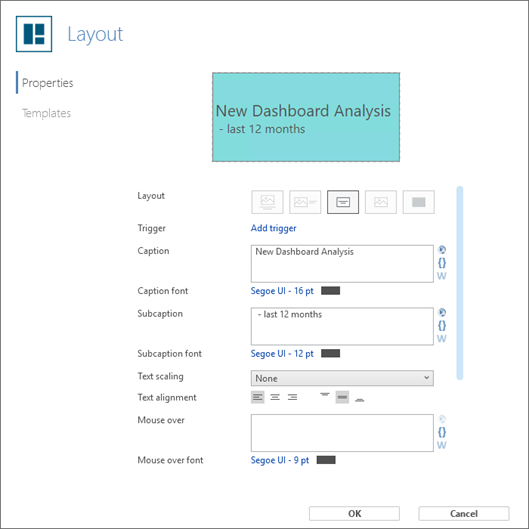Open the Caption font Segoe UI 16 pt settings
This screenshot has height=529, width=529.
pyautogui.click(x=282, y=291)
